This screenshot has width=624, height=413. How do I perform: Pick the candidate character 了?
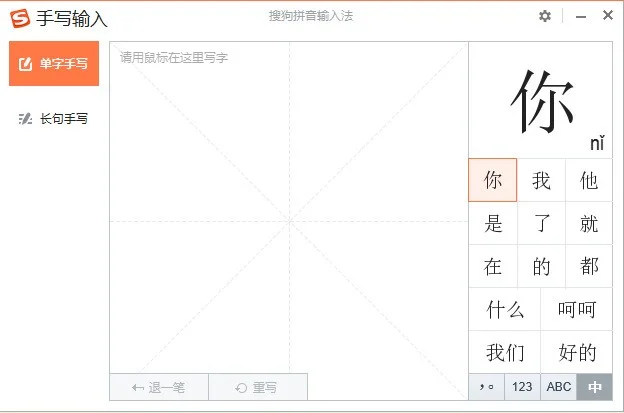pos(541,224)
